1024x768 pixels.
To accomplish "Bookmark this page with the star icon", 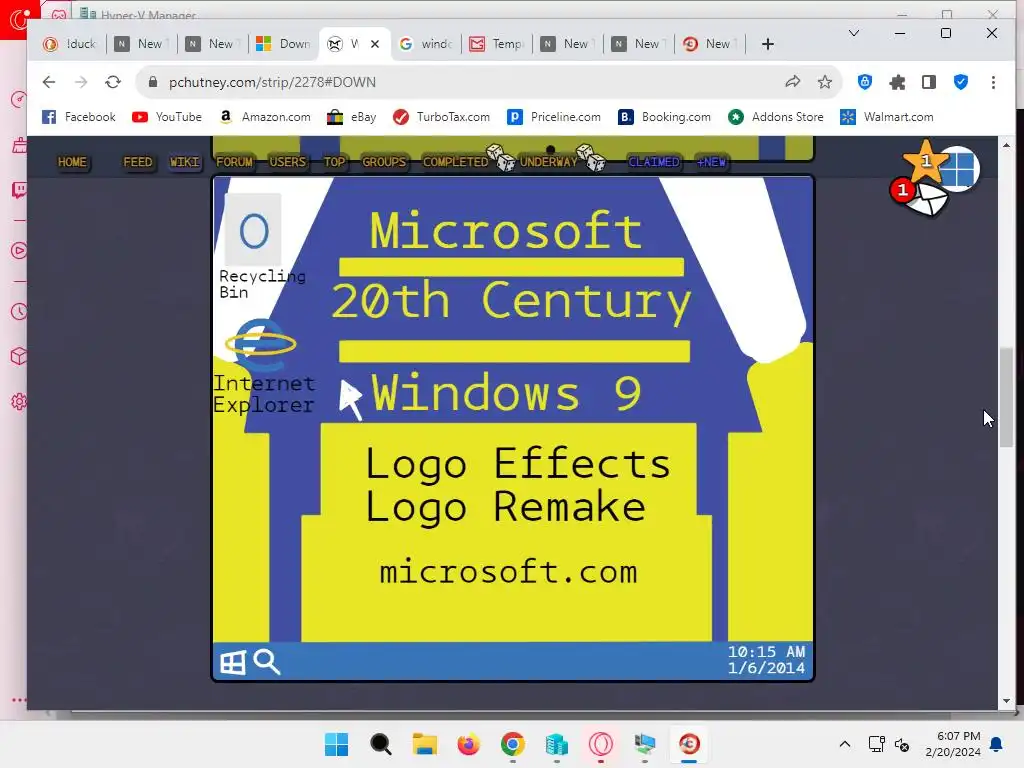I will (x=825, y=82).
